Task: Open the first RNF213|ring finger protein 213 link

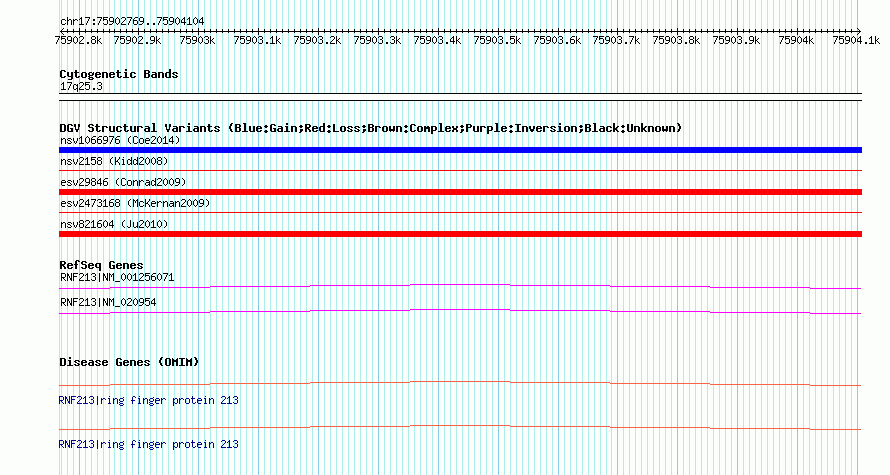Action: [x=149, y=401]
